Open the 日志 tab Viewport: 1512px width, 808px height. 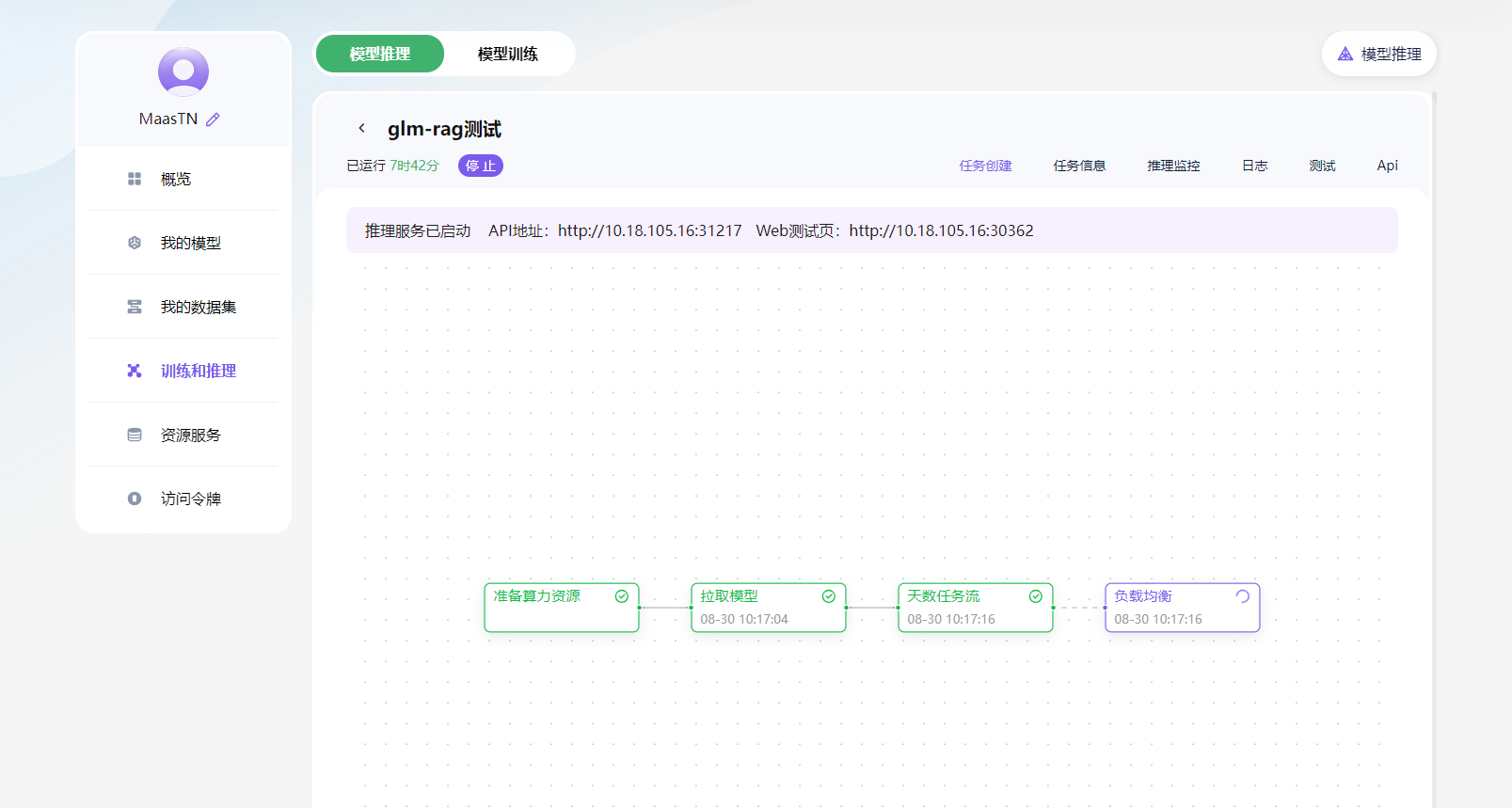pos(1254,166)
